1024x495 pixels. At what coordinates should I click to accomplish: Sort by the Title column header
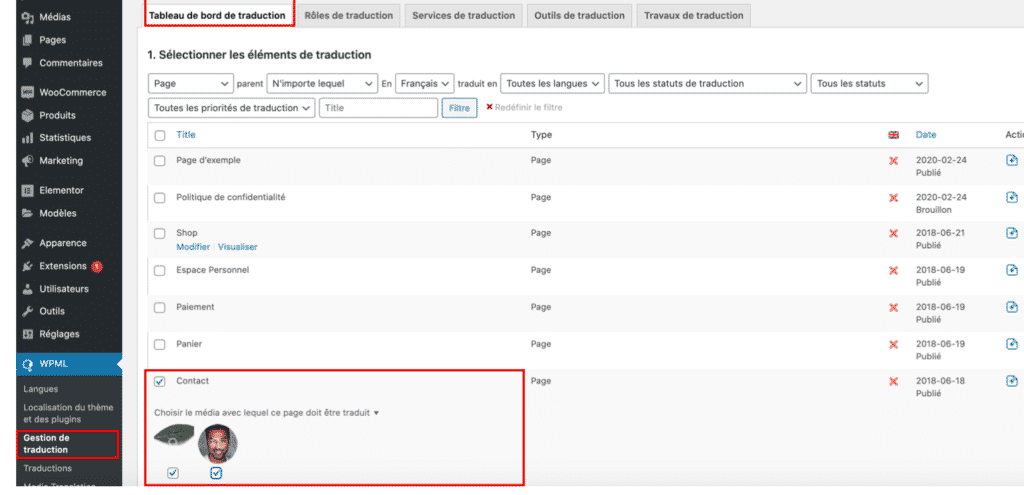click(185, 135)
